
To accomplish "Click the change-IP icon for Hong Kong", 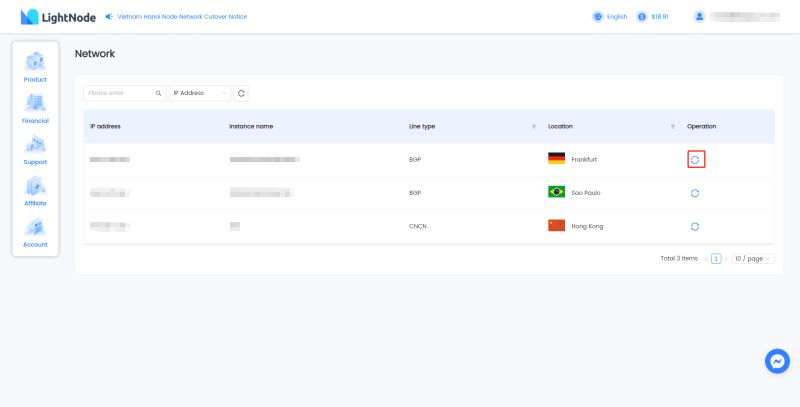I will pyautogui.click(x=695, y=226).
